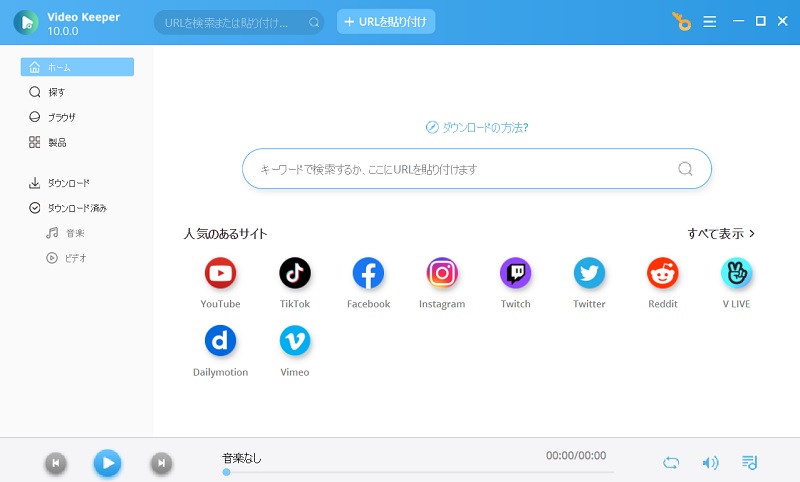
Task: Open the Vimeo site icon
Action: (x=294, y=341)
